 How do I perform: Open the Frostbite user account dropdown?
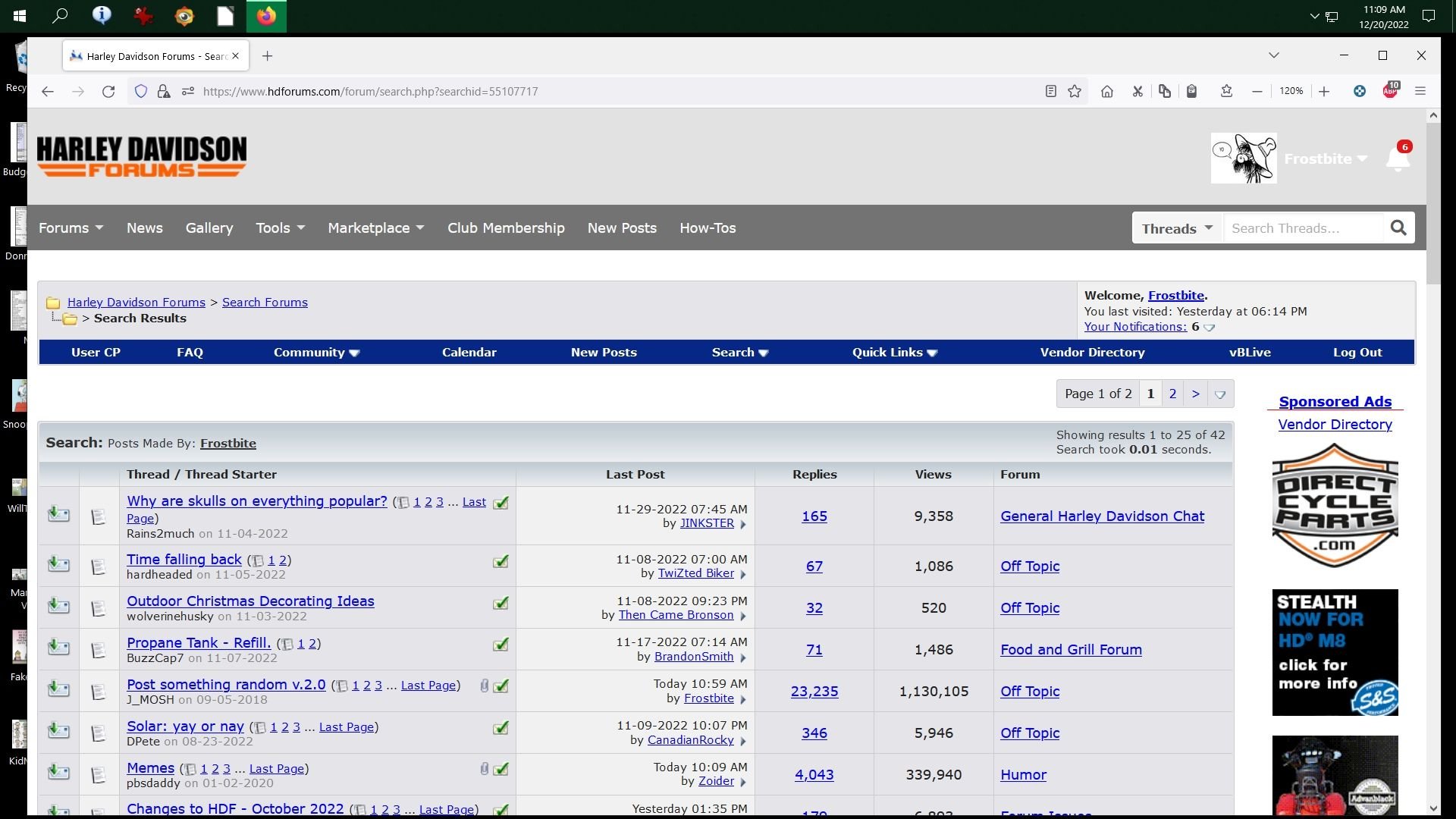pyautogui.click(x=1325, y=159)
